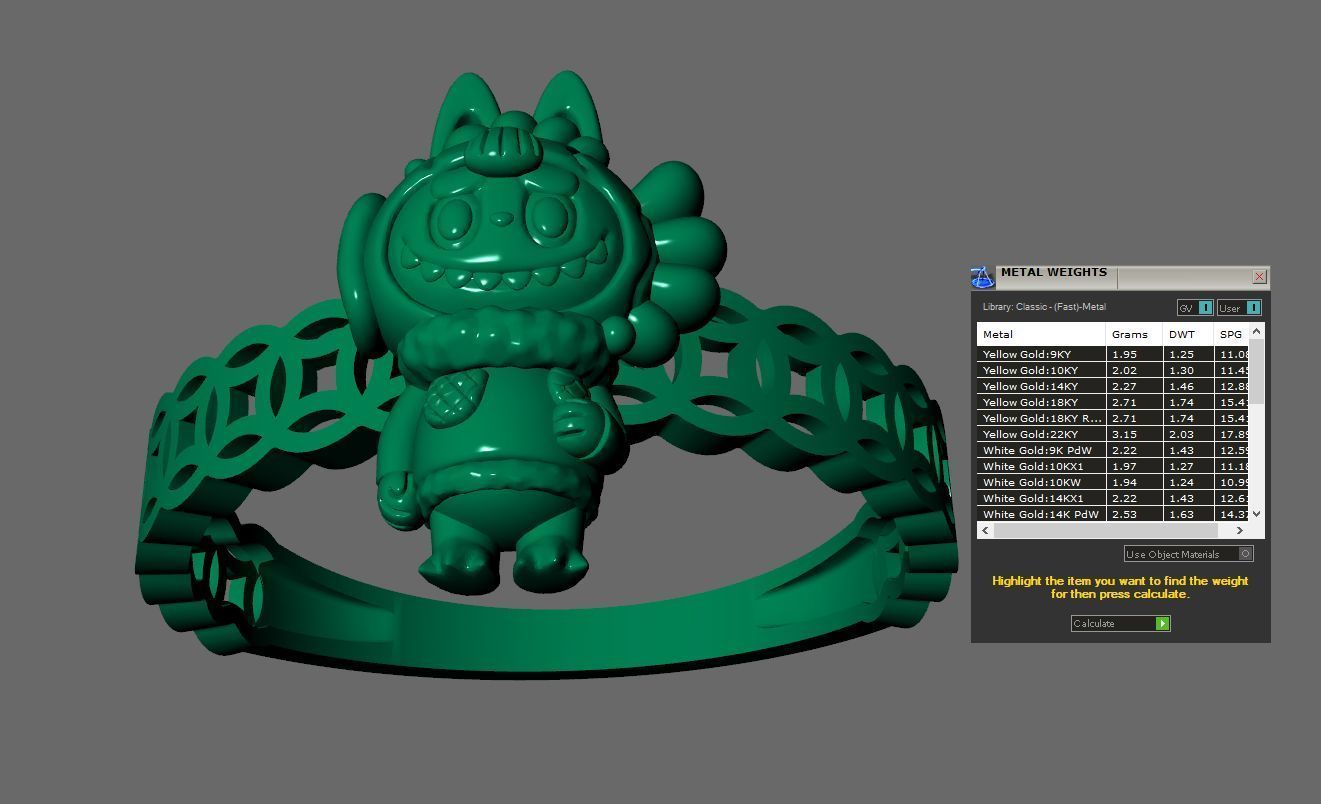The height and width of the screenshot is (804, 1321).
Task: Click the Metal Weights scale icon
Action: tap(983, 277)
